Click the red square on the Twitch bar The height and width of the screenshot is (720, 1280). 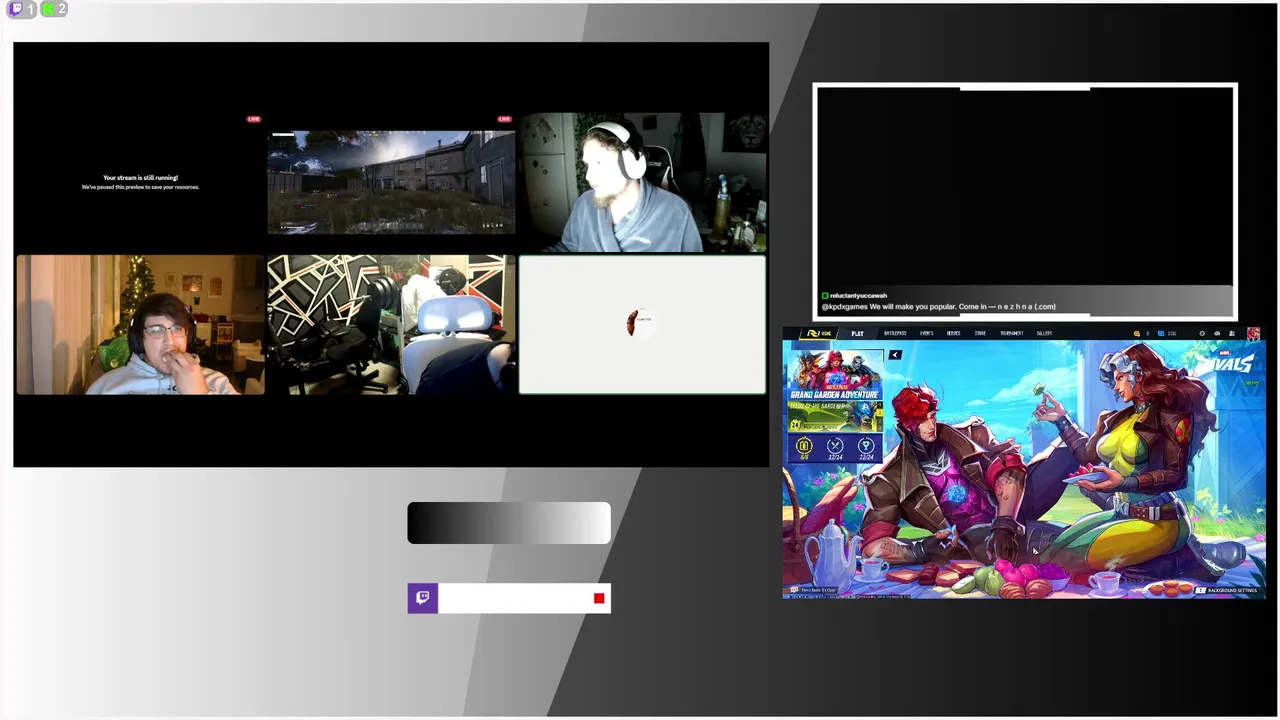[599, 598]
